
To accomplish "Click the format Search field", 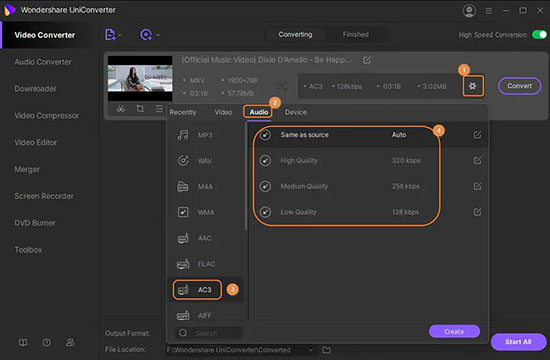I will 209,333.
